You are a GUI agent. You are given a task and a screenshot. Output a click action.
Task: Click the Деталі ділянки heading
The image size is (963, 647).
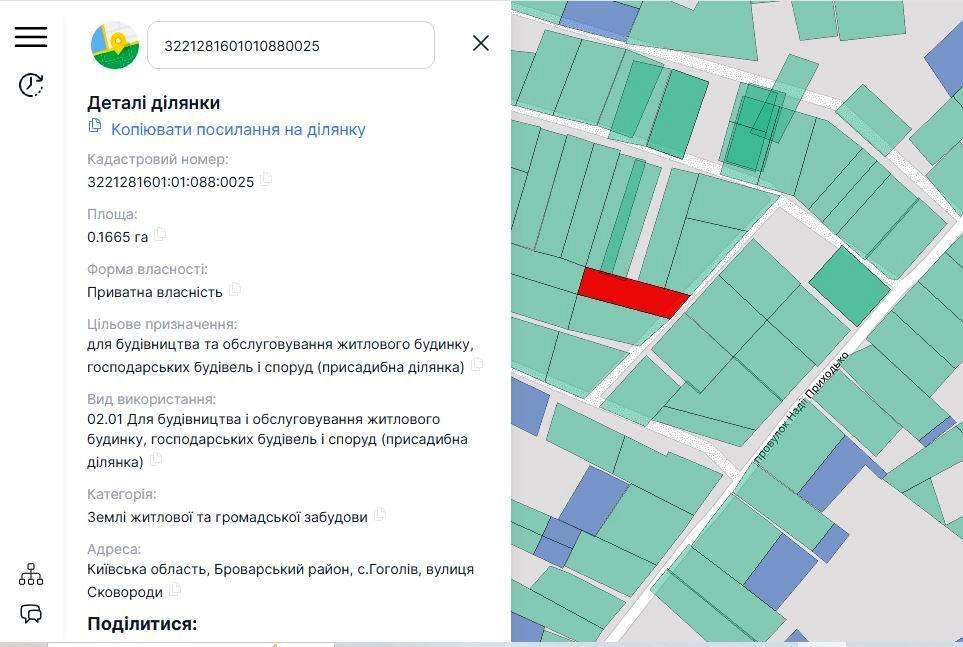click(154, 103)
